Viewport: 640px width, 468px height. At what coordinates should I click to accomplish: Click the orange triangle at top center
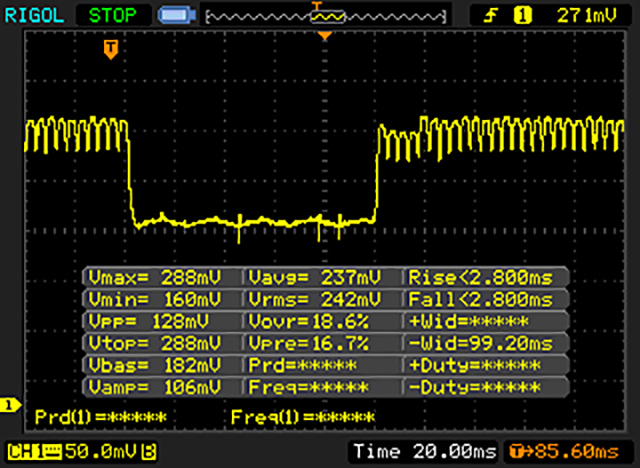(324, 36)
